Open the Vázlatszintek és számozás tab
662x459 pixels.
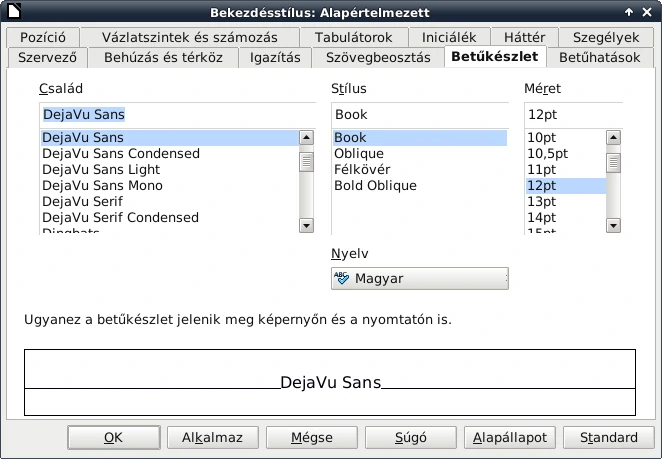(190, 37)
